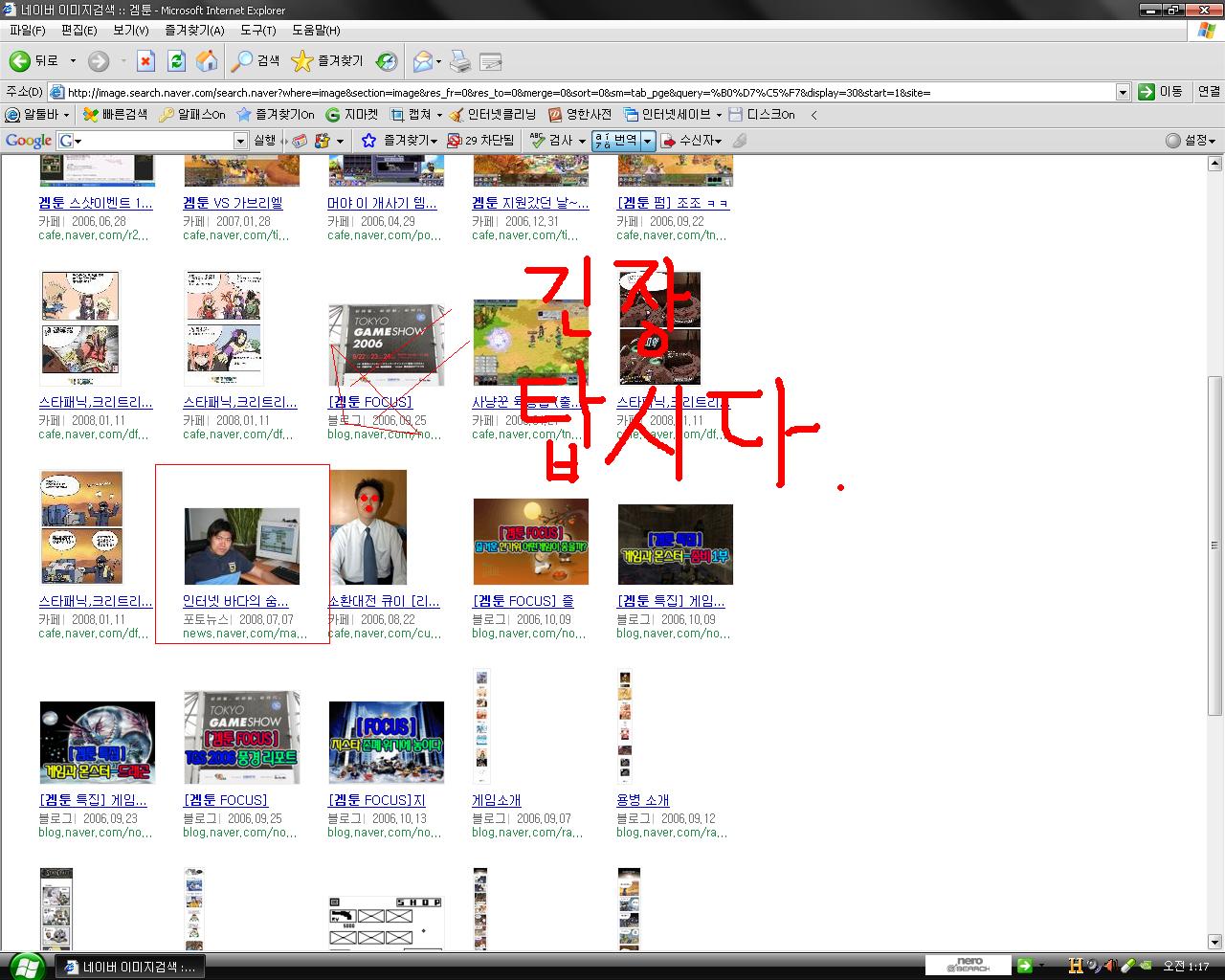1225x980 pixels.
Task: Open the History clock icon
Action: click(387, 61)
